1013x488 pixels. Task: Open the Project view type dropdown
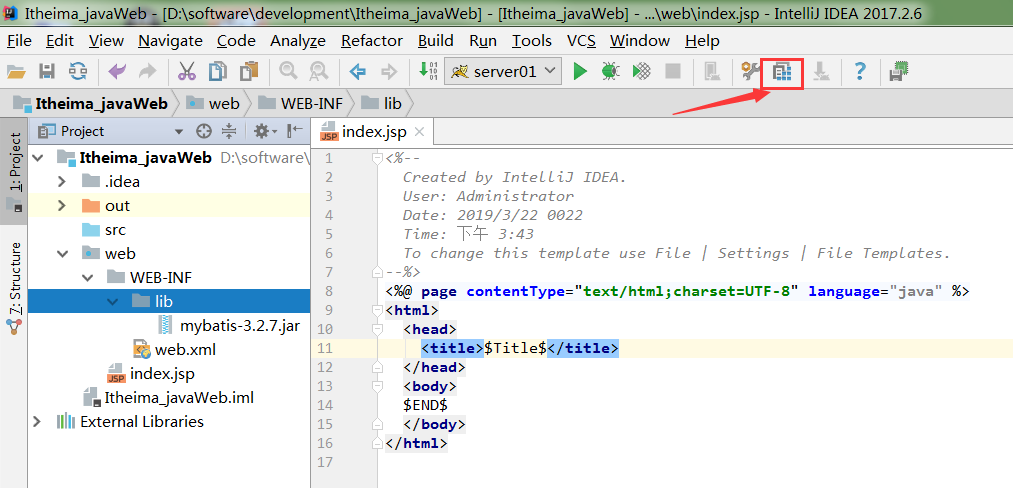pyautogui.click(x=179, y=132)
